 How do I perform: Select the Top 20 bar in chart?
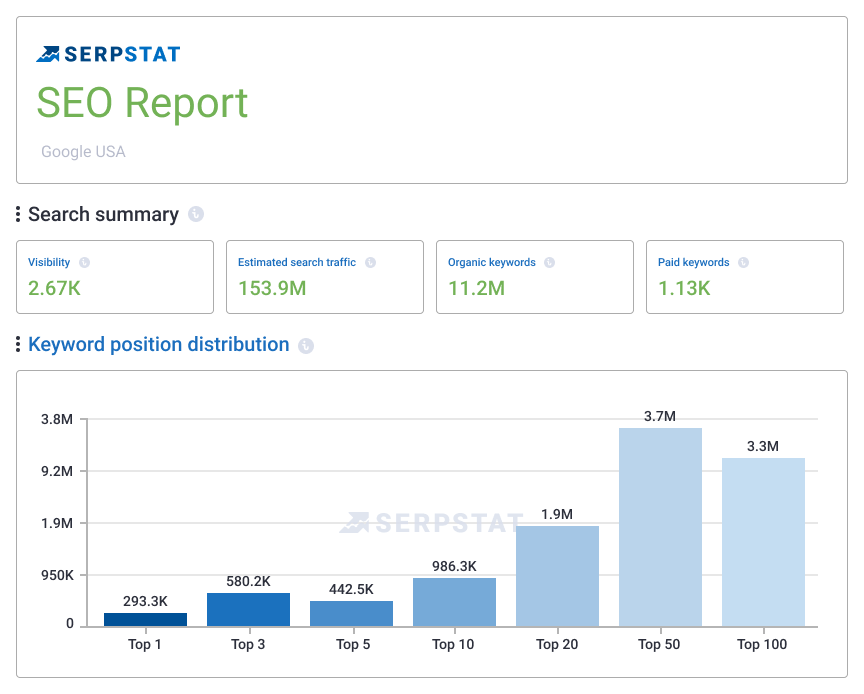557,576
